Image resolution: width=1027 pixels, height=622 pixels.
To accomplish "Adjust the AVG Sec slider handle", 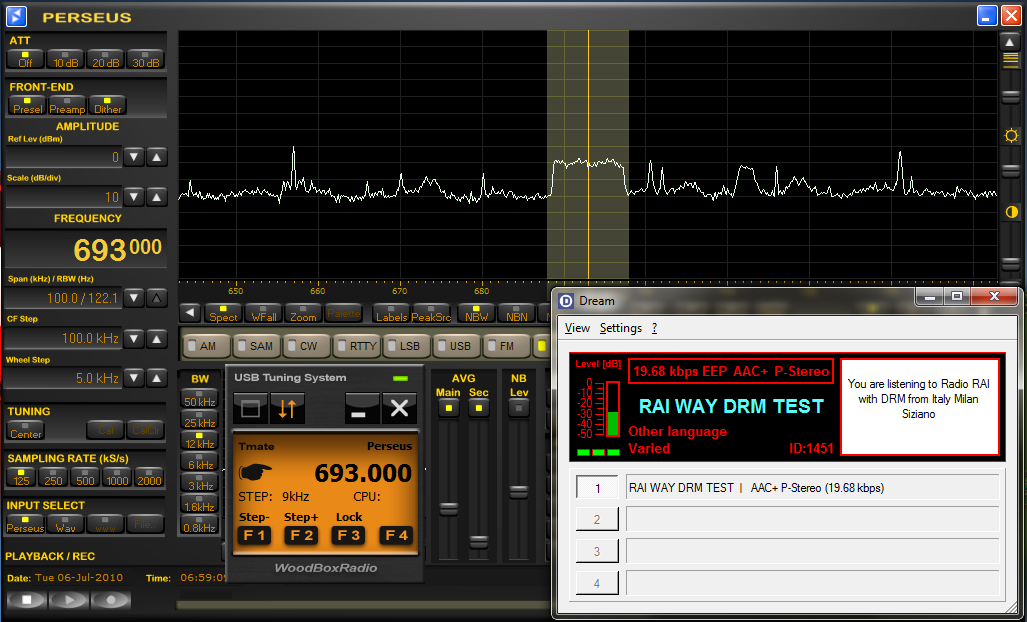I will pos(479,541).
